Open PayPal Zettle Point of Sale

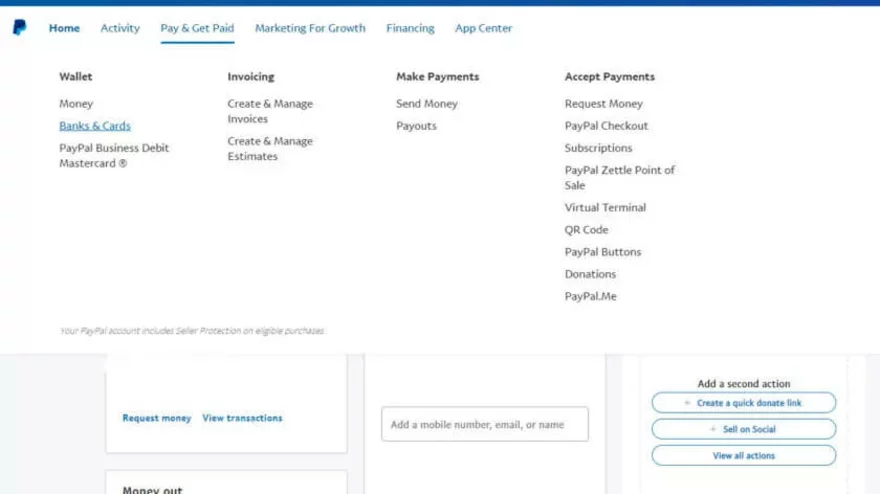pyautogui.click(x=620, y=177)
